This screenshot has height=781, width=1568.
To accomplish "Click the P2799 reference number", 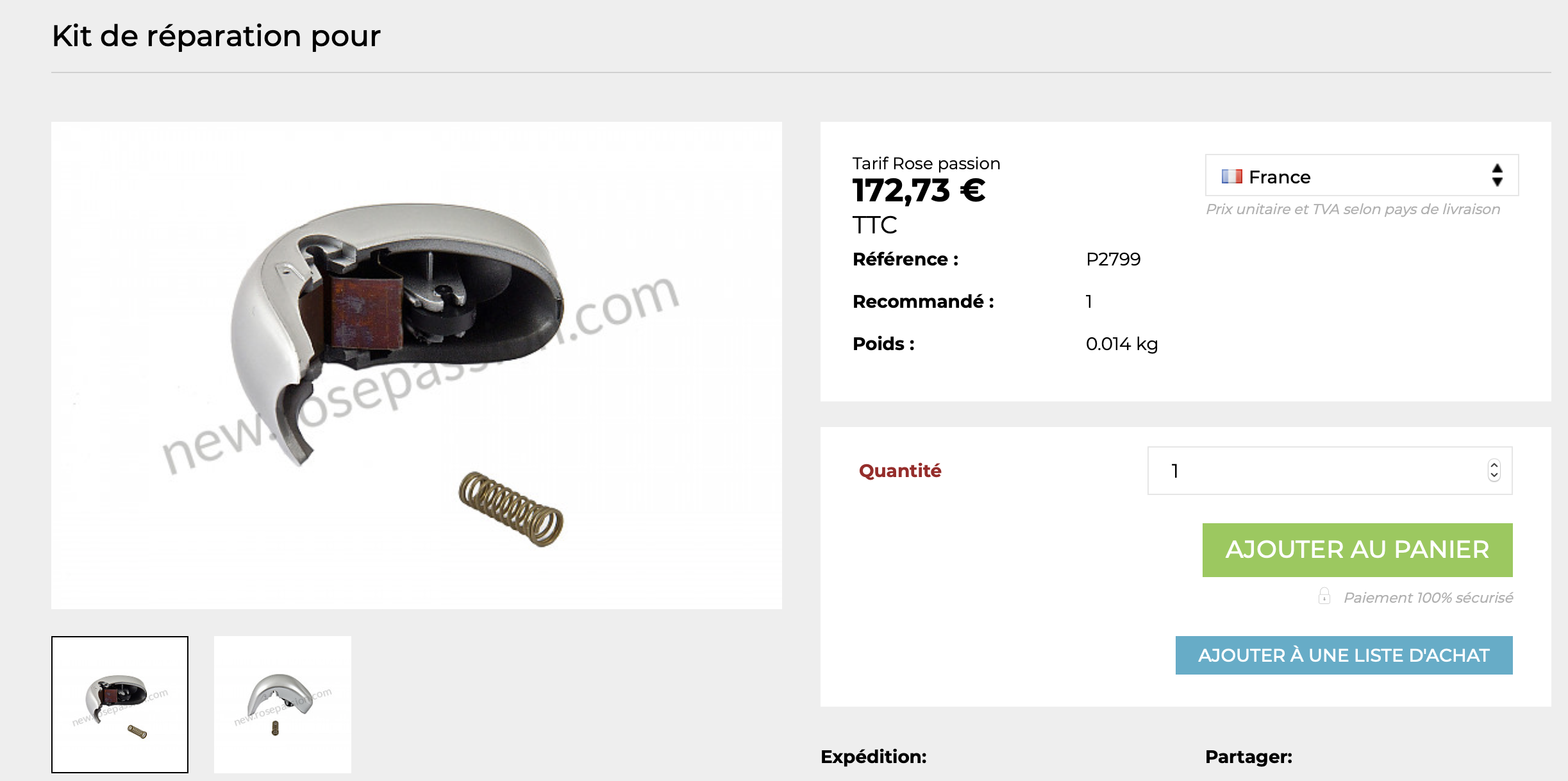I will click(x=1113, y=259).
